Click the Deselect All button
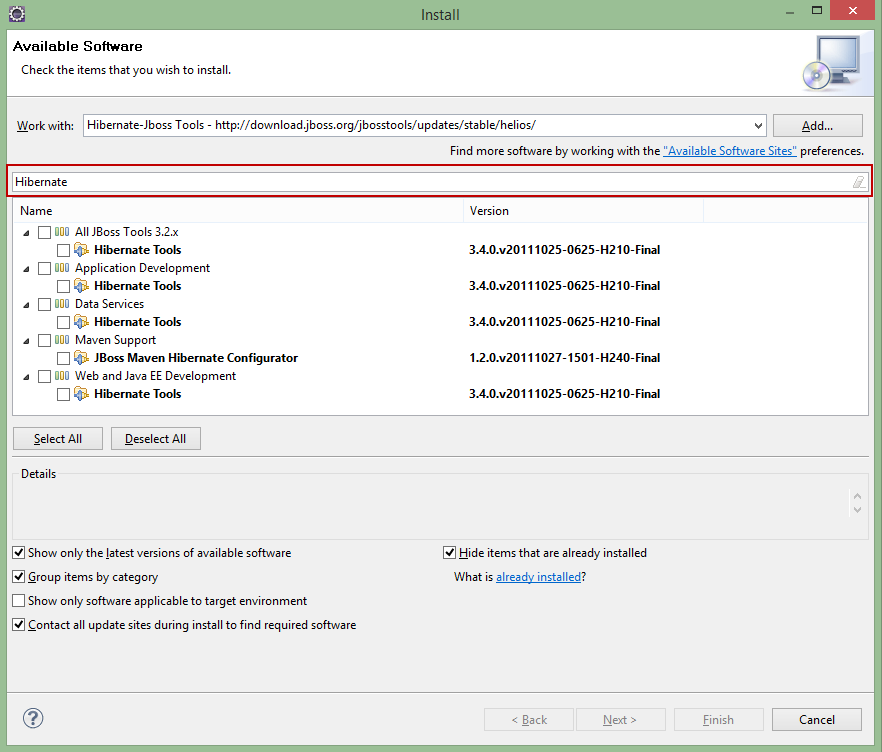The height and width of the screenshot is (752, 882). [156, 439]
